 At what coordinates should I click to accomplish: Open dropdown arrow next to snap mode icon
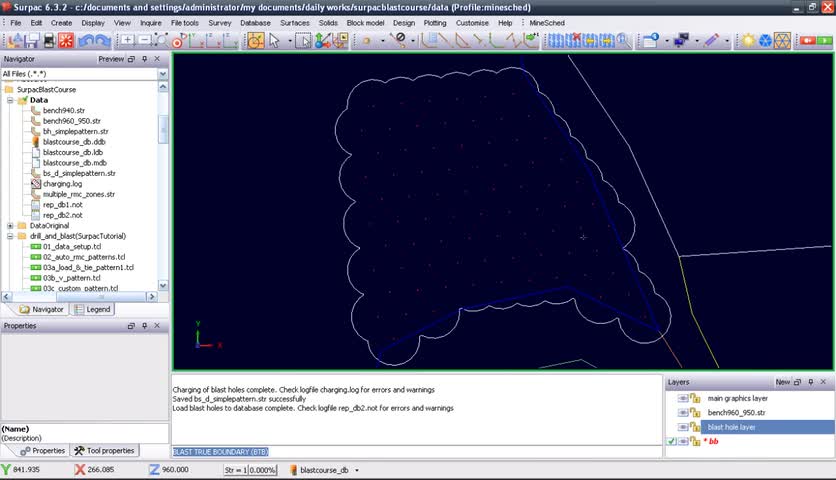pyautogui.click(x=383, y=41)
